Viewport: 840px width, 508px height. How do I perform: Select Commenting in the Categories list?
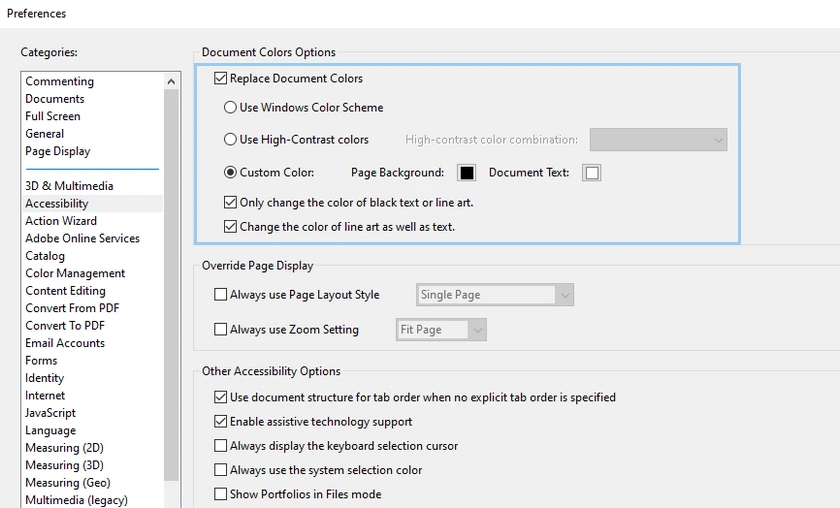click(x=60, y=82)
